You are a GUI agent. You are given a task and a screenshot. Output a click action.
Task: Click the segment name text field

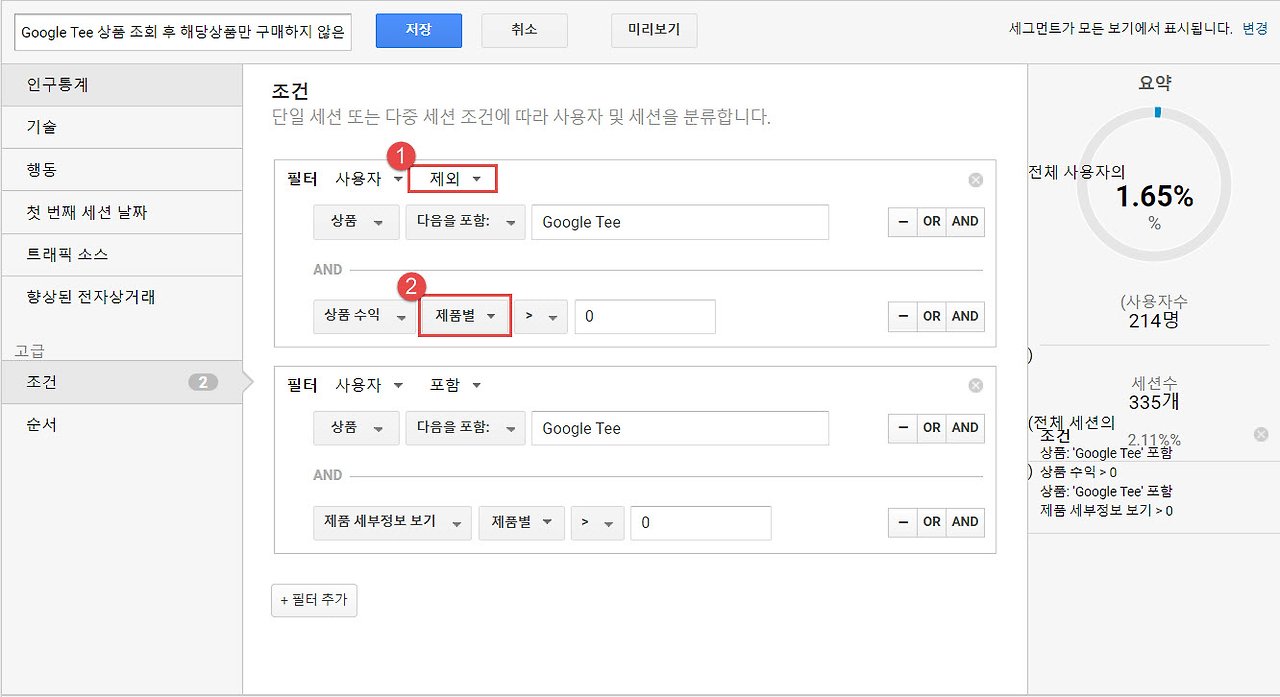(x=183, y=32)
